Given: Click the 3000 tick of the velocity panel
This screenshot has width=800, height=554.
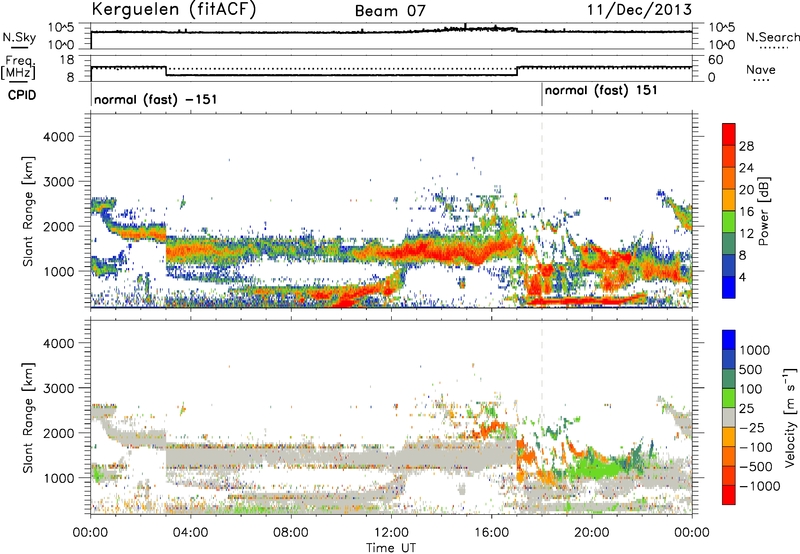Looking at the screenshot, I should [58, 388].
